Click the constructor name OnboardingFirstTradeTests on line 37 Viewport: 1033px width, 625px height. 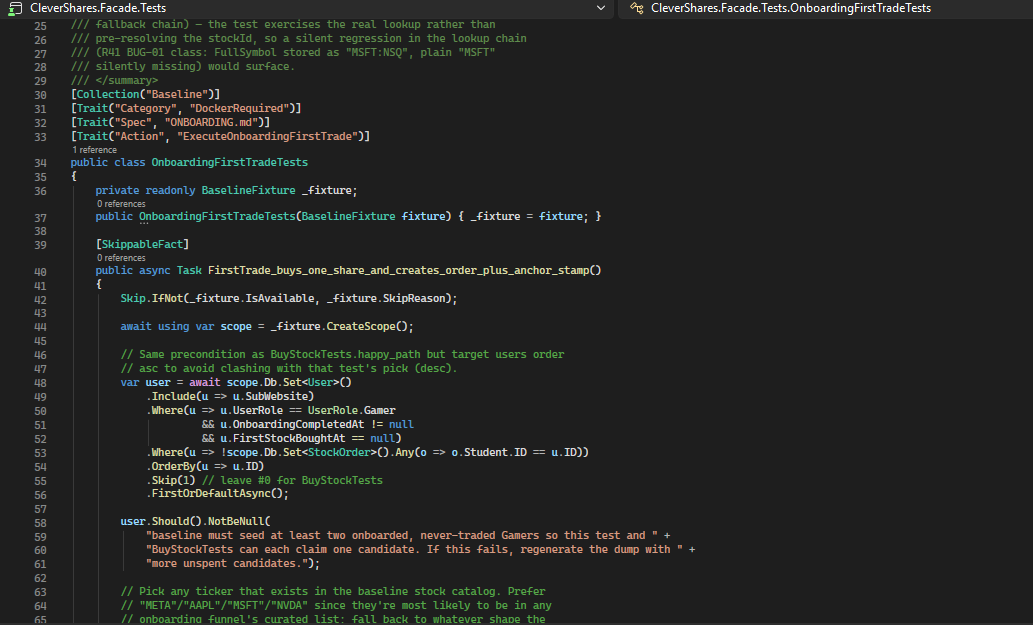point(217,216)
